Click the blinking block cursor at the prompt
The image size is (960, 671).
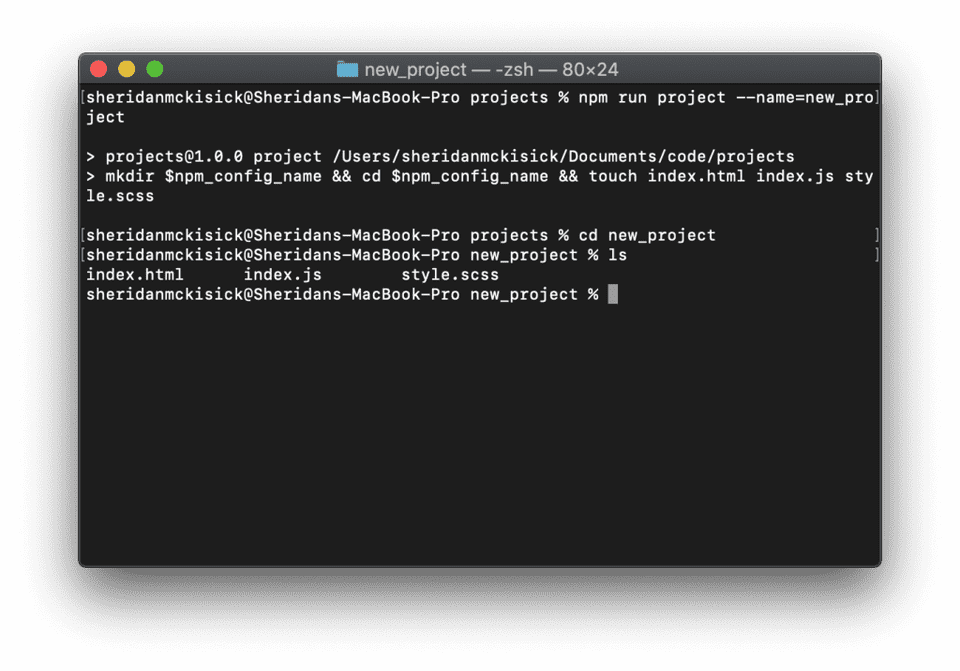(611, 294)
